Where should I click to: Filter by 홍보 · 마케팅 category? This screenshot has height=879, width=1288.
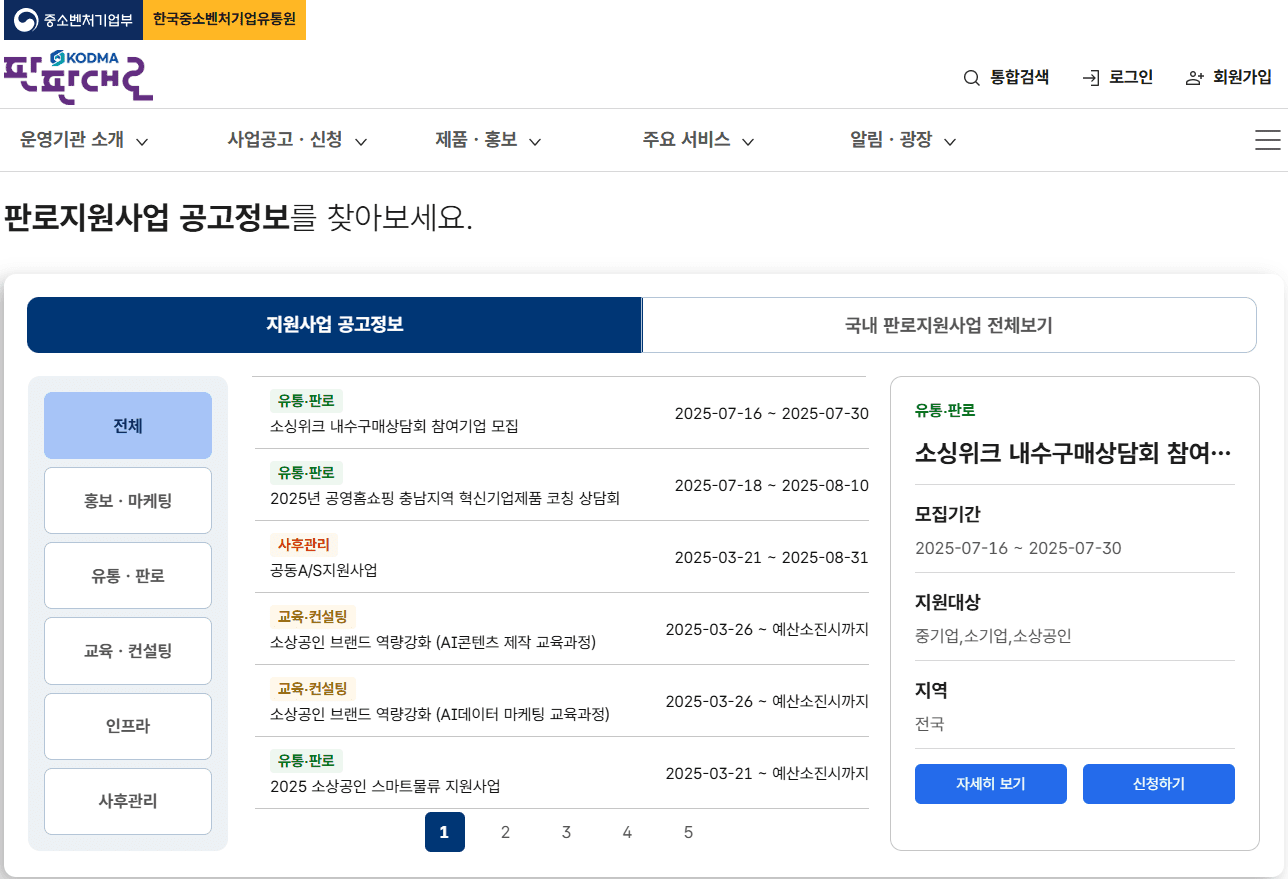coord(128,501)
